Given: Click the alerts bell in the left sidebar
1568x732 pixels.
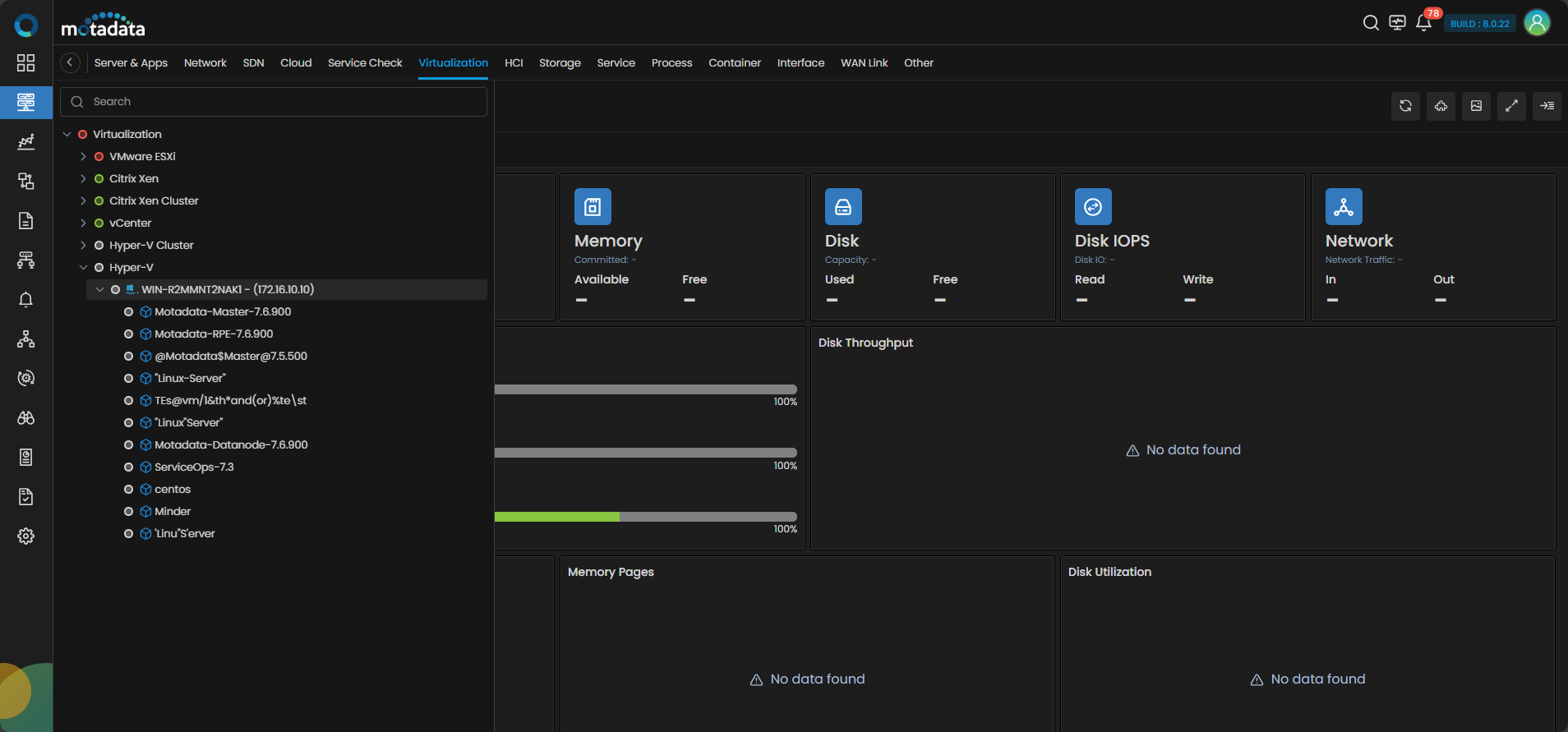Looking at the screenshot, I should 26,300.
